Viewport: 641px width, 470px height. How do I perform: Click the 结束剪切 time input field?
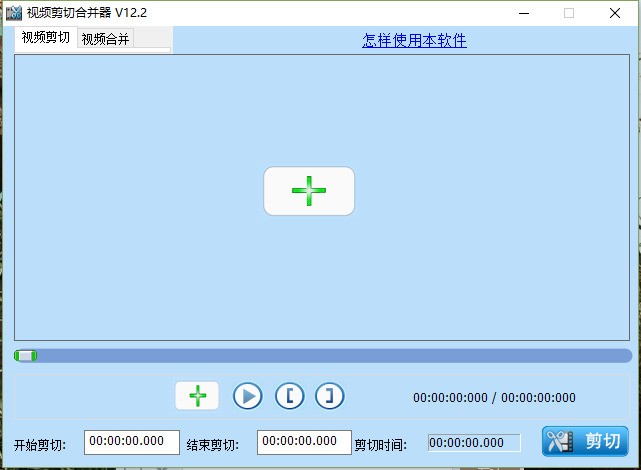click(x=304, y=442)
